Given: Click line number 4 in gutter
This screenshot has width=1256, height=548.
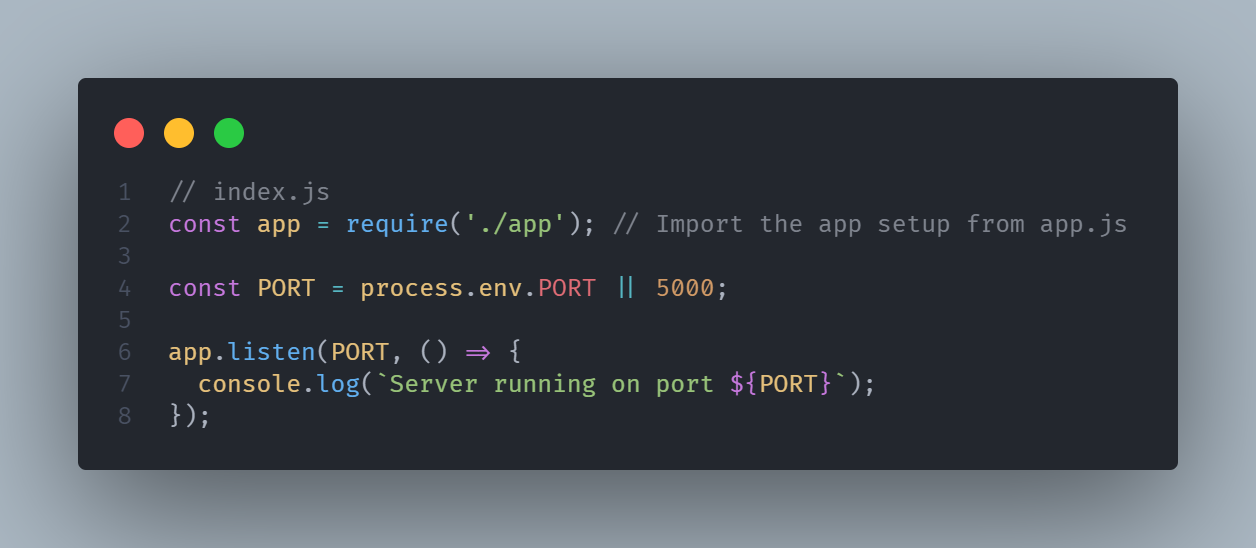Looking at the screenshot, I should (x=124, y=288).
